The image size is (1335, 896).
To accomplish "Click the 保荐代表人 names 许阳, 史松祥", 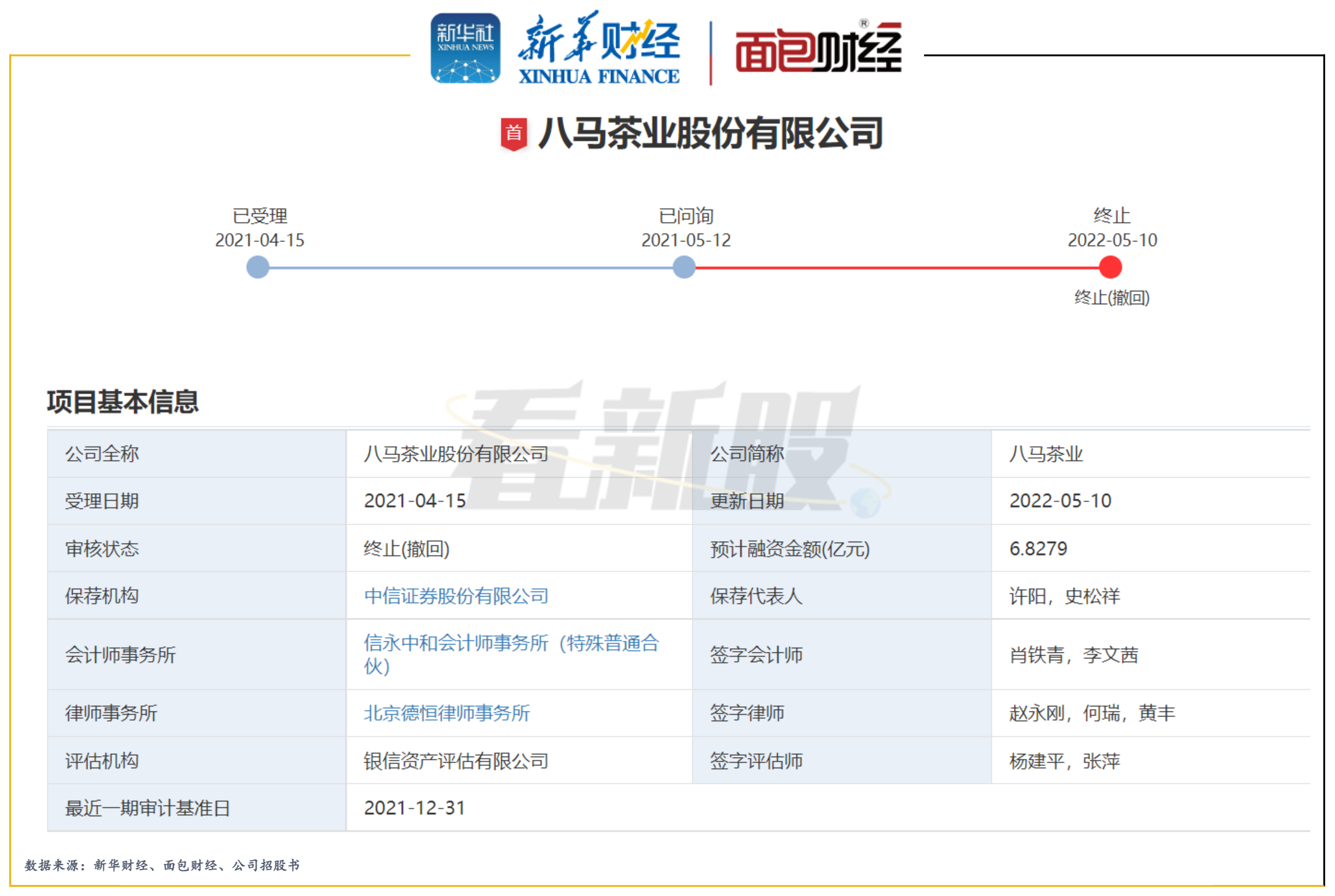I will [1064, 596].
